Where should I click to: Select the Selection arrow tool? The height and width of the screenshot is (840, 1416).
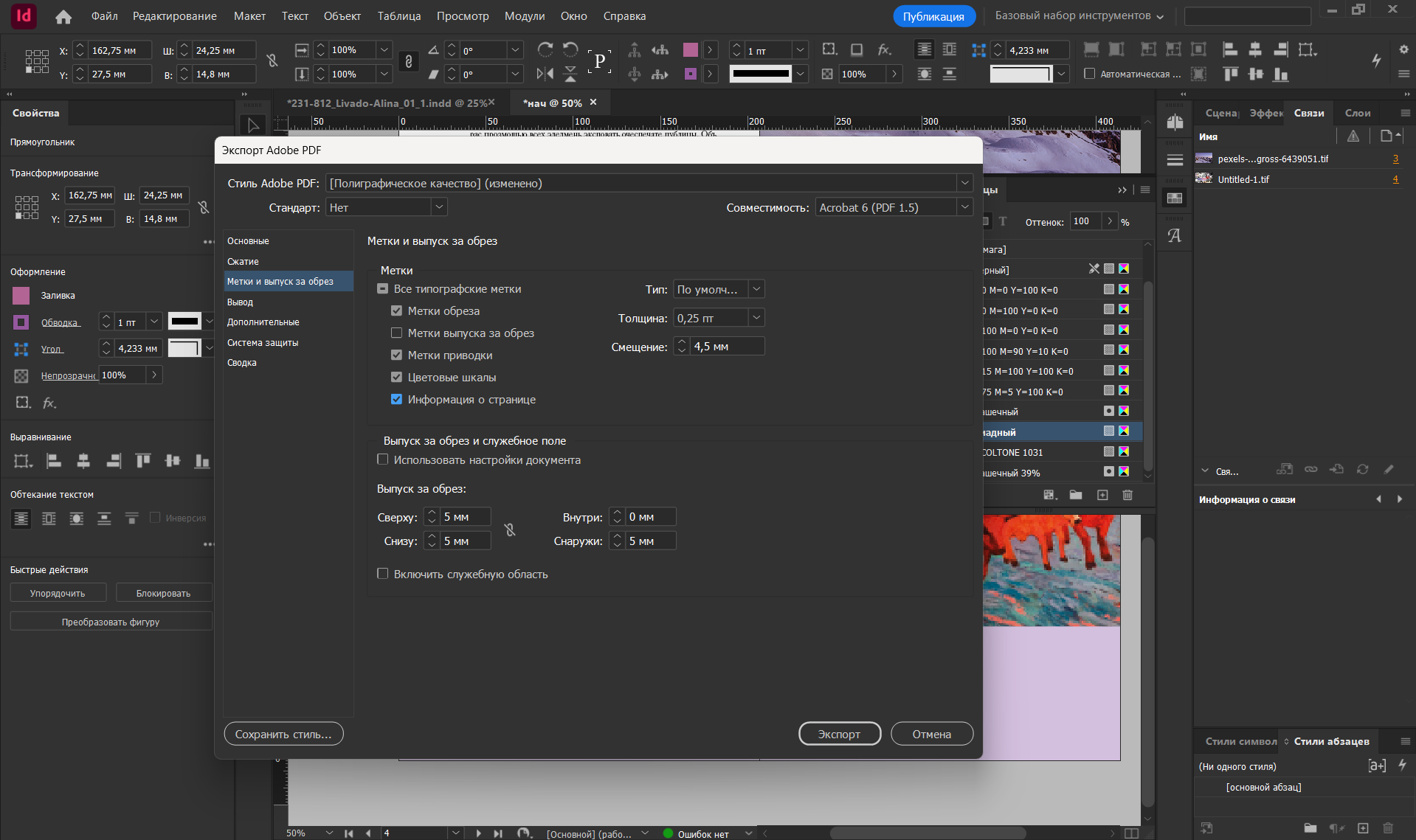(253, 125)
